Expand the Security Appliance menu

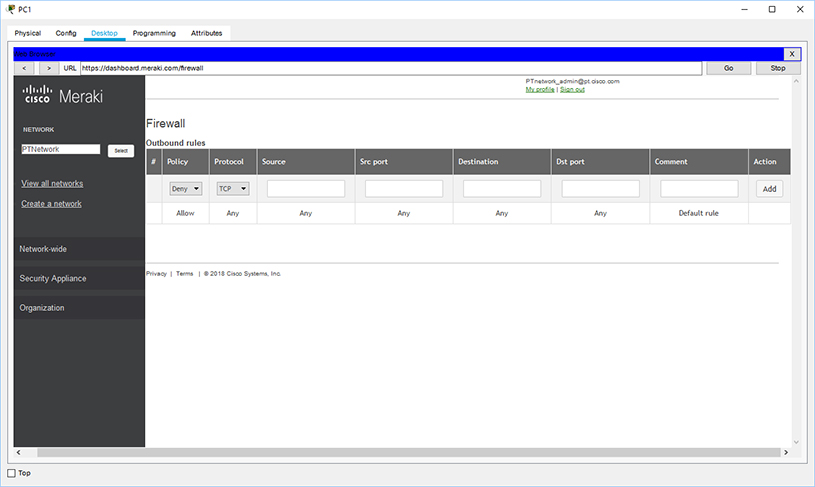point(80,278)
